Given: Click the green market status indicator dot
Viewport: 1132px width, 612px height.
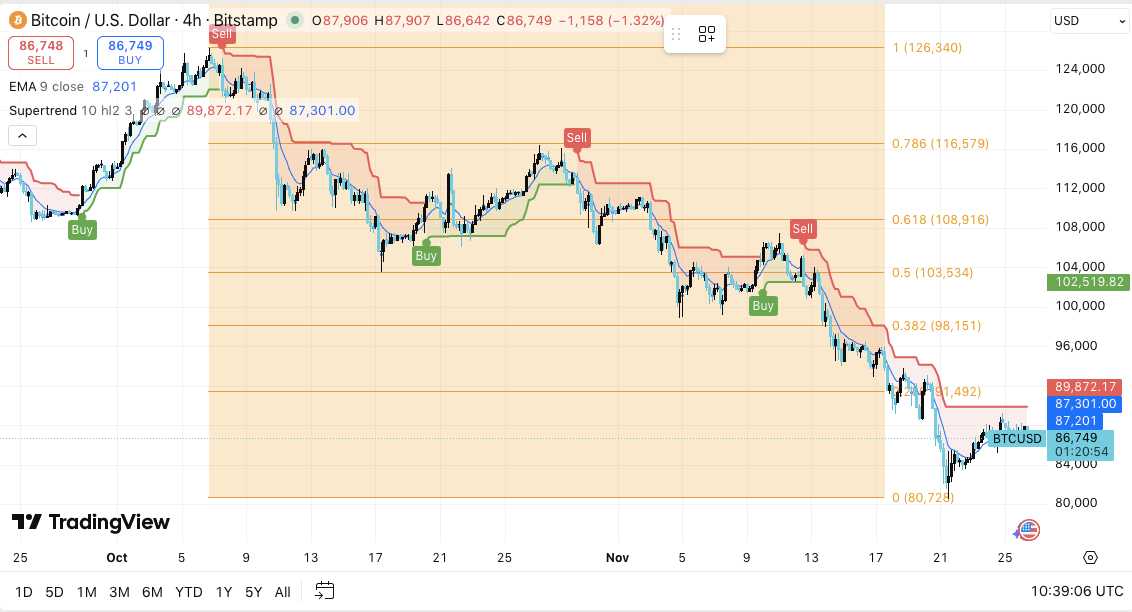Looking at the screenshot, I should (x=294, y=20).
